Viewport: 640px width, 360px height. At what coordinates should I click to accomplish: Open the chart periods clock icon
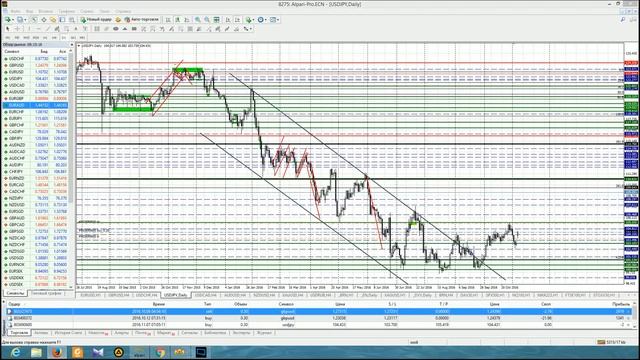pyautogui.click(x=260, y=20)
